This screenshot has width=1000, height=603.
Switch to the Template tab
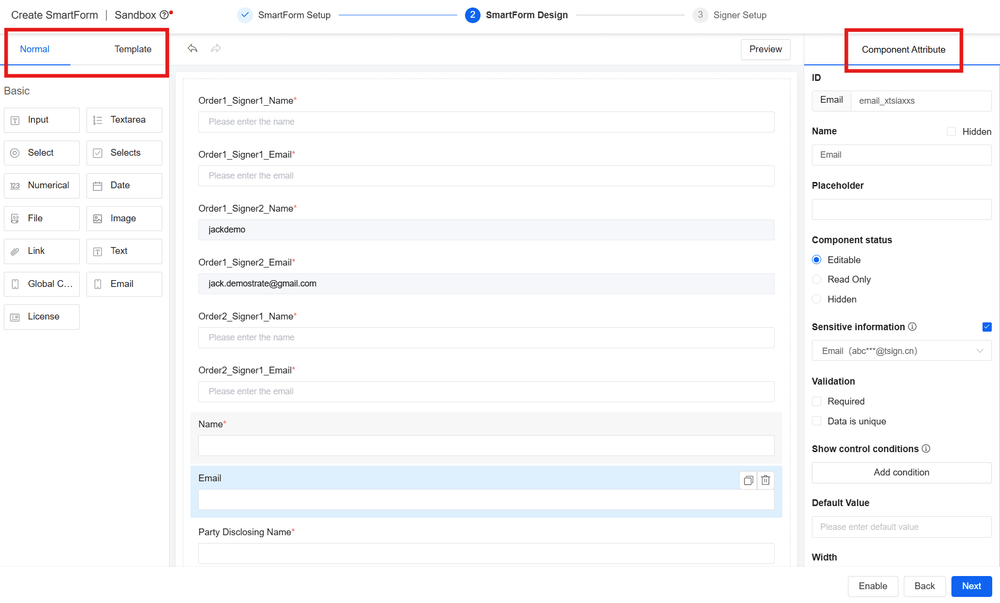[133, 49]
